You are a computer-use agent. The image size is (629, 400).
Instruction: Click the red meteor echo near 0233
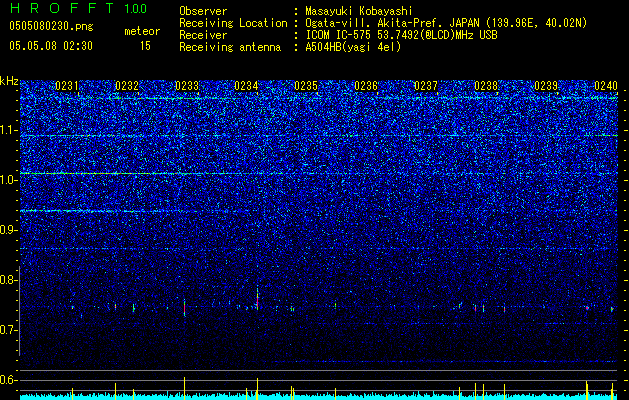click(x=185, y=308)
